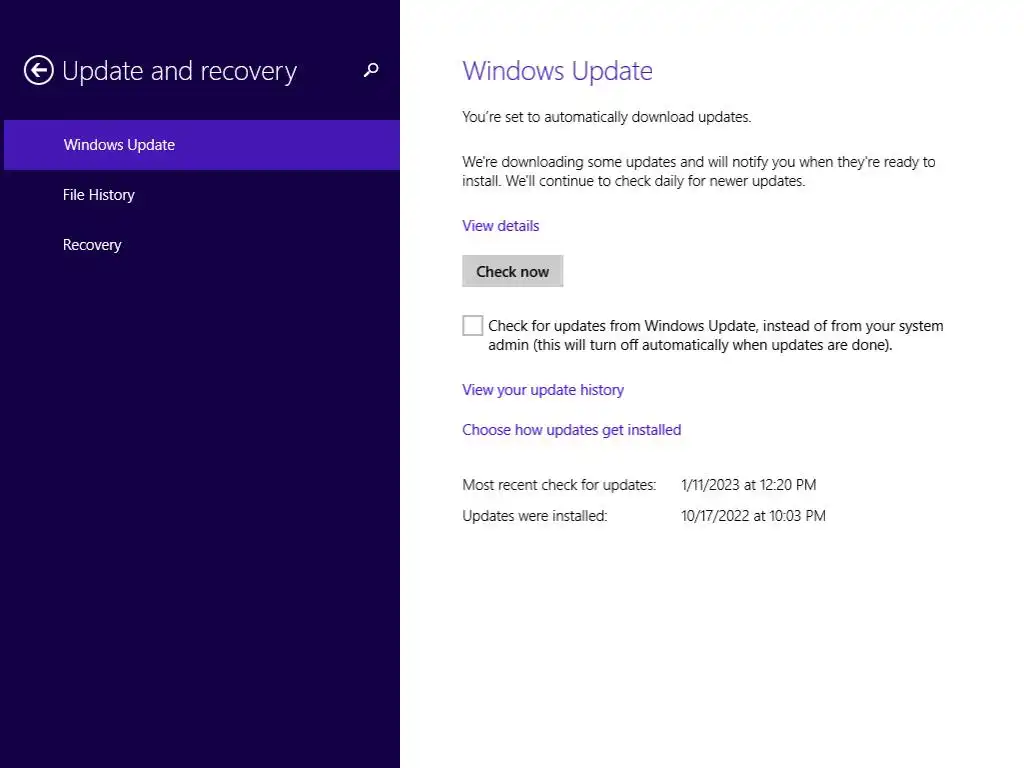The image size is (1024, 768).
Task: Click the View details link
Action: click(x=501, y=226)
